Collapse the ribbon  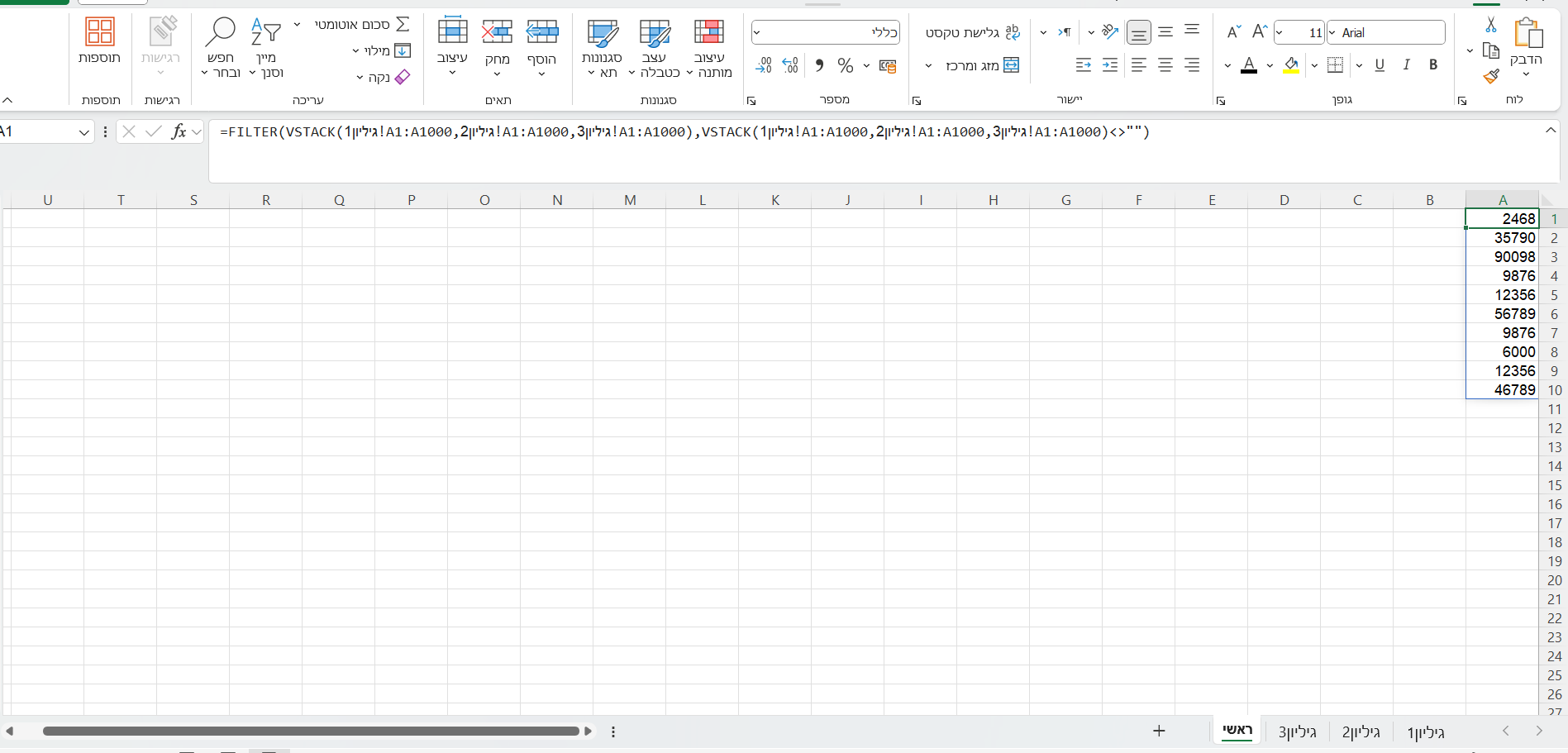tap(7, 100)
